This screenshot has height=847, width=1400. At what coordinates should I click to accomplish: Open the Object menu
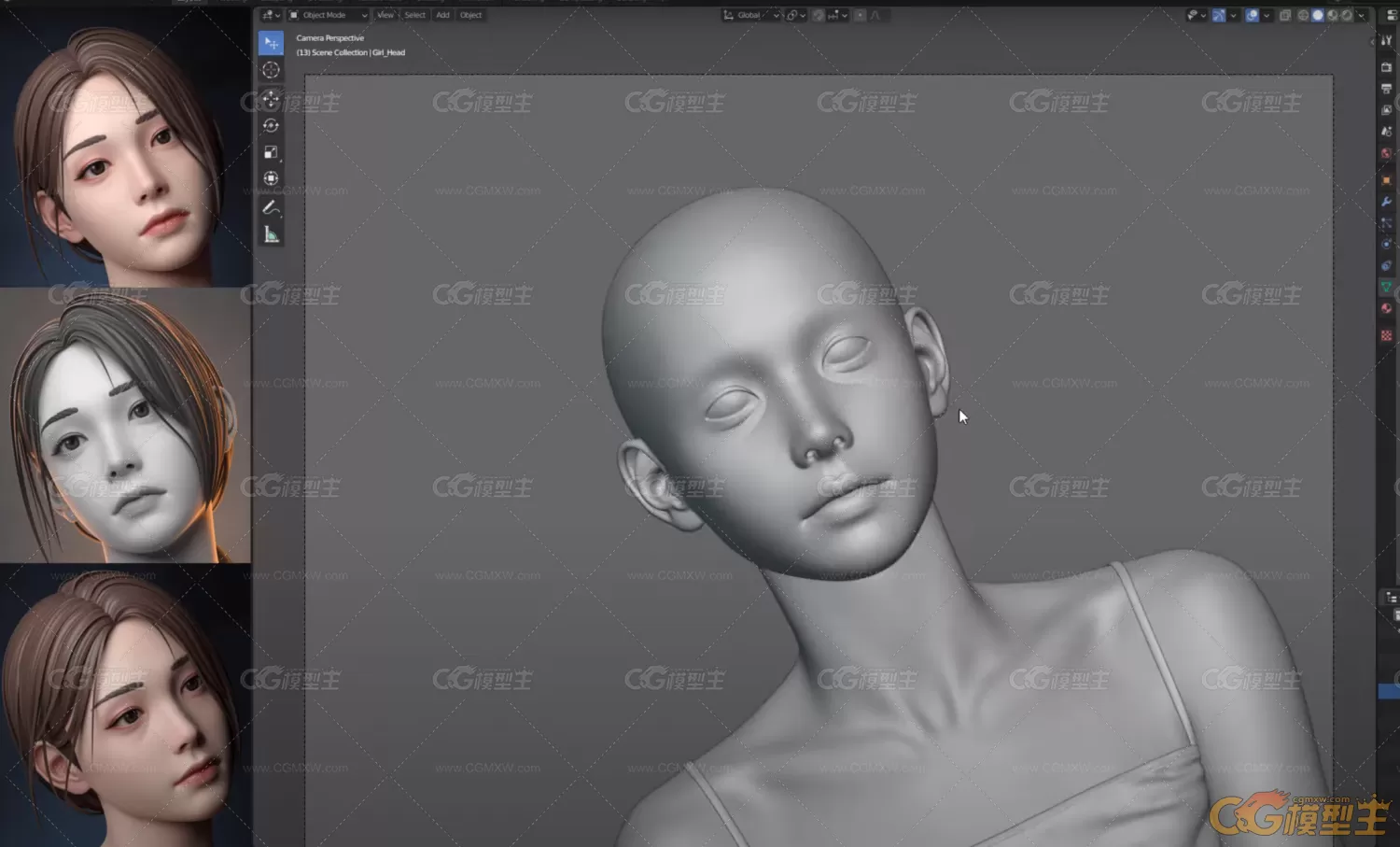pyautogui.click(x=470, y=15)
